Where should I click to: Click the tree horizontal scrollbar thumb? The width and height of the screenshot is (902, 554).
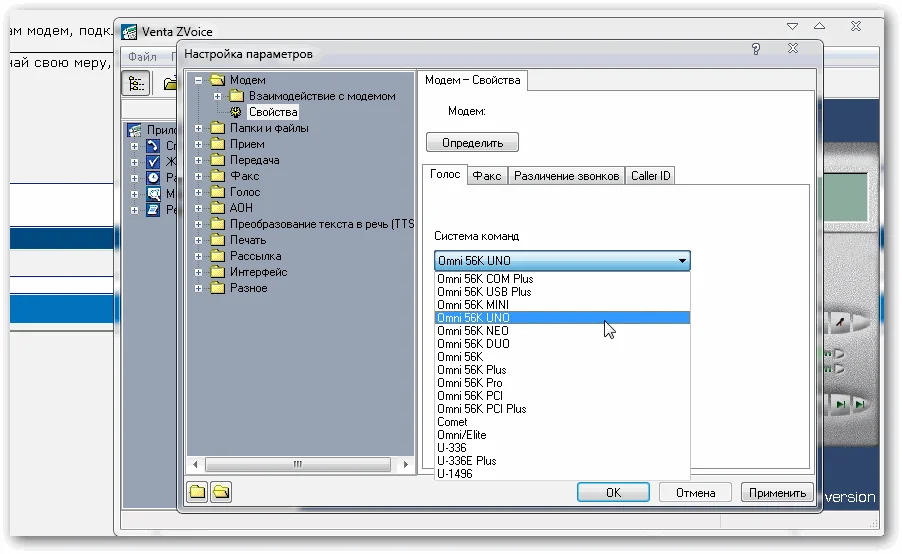tap(297, 464)
